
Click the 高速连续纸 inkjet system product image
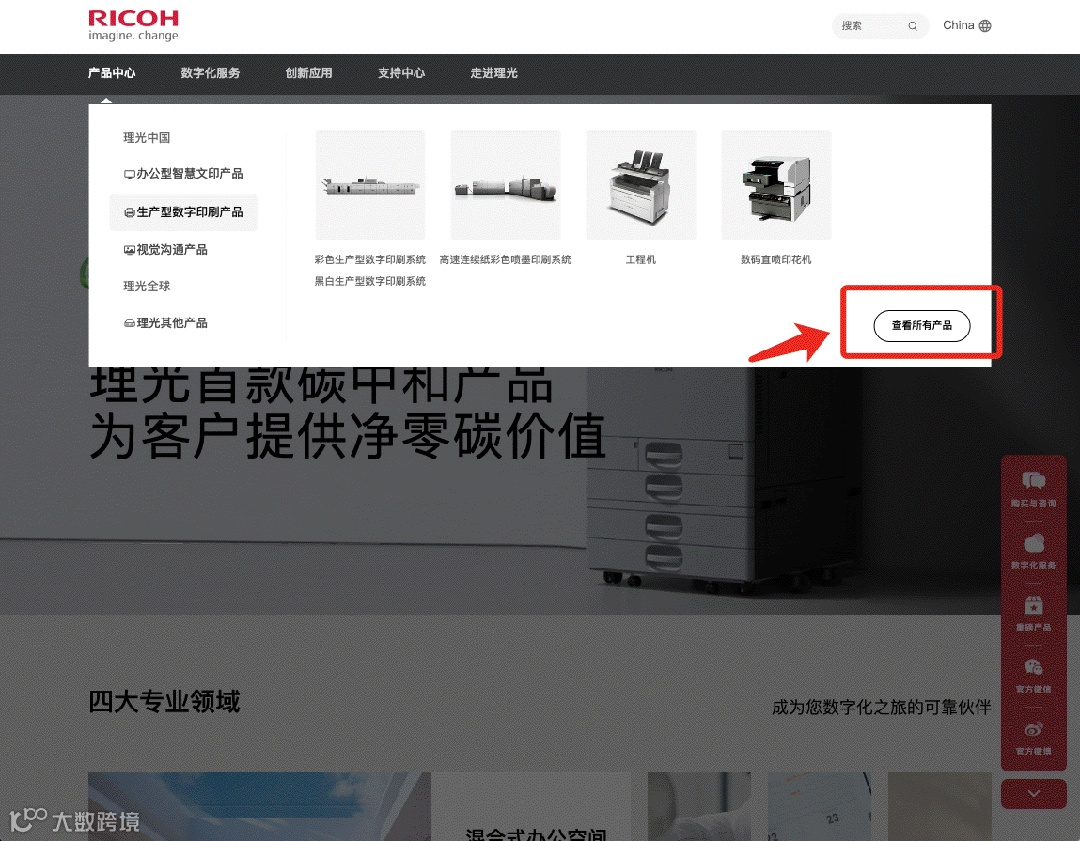tap(506, 185)
